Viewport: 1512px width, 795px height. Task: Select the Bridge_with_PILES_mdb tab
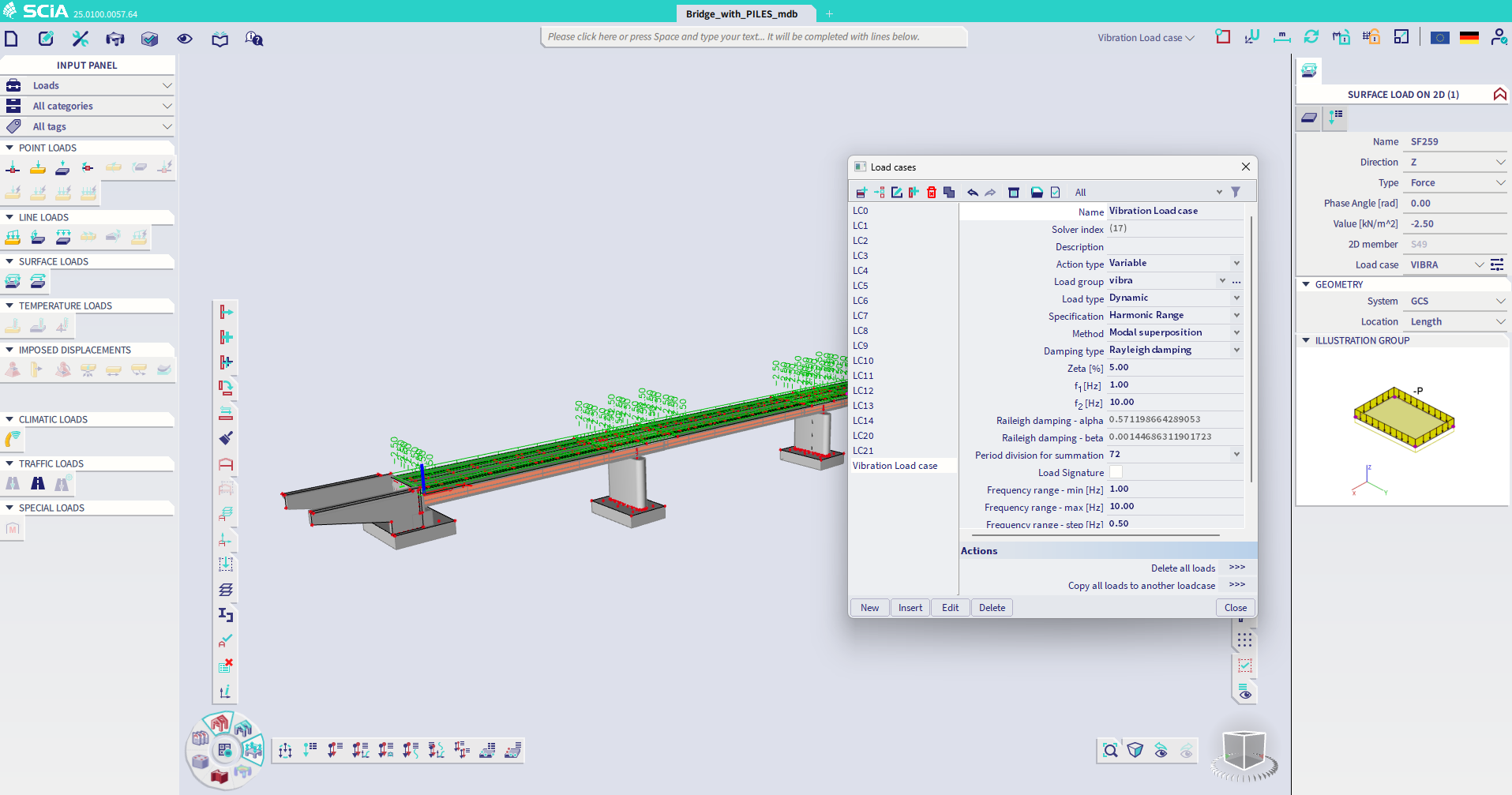741,14
